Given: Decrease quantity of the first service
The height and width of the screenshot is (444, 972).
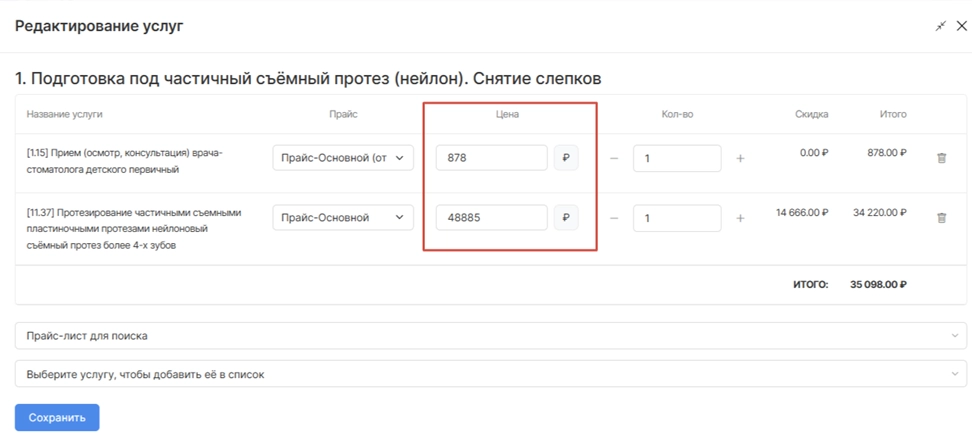Looking at the screenshot, I should [x=614, y=158].
